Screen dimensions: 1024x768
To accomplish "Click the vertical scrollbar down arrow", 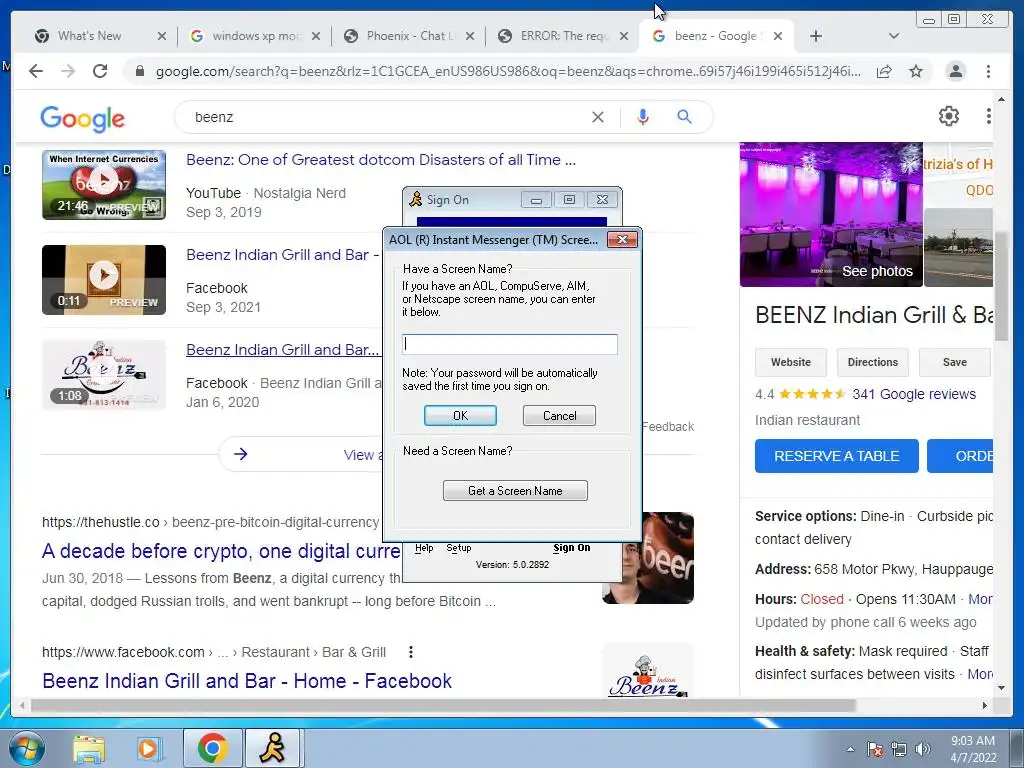I will point(1001,688).
